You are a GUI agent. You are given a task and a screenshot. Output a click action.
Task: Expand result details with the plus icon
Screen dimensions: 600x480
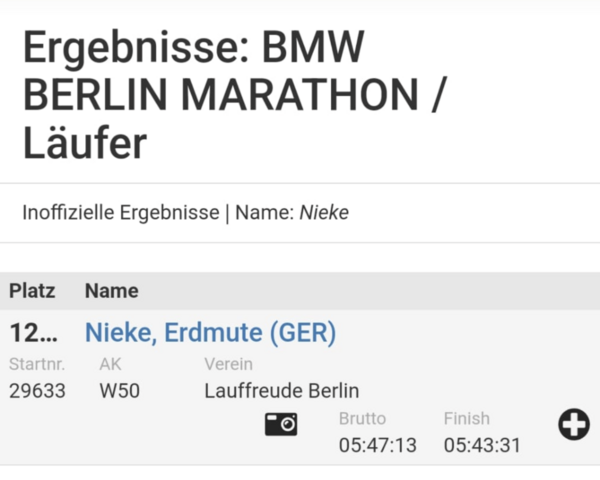[x=574, y=424]
